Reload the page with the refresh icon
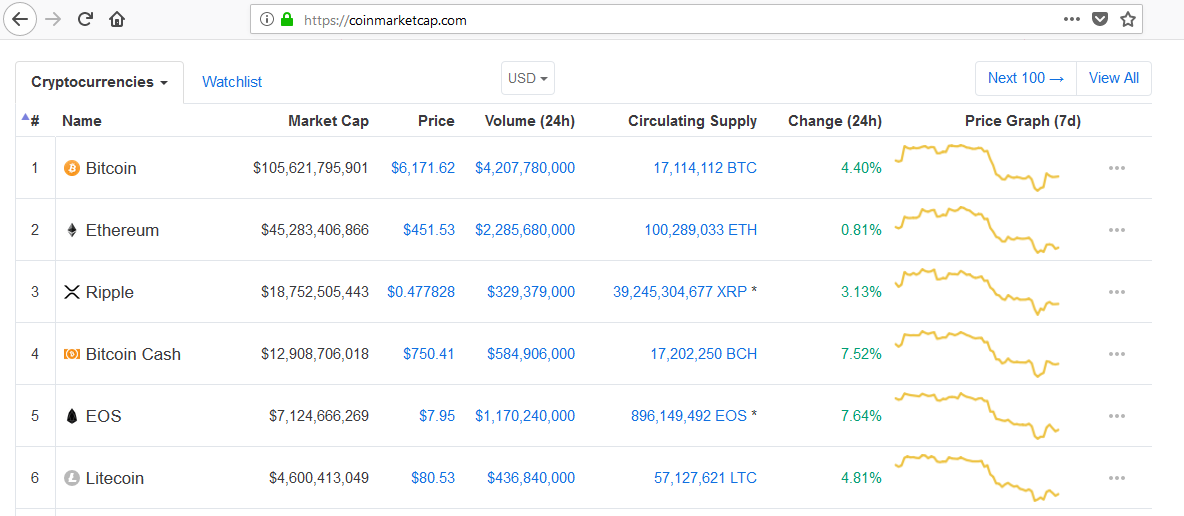1184x516 pixels. (x=85, y=20)
